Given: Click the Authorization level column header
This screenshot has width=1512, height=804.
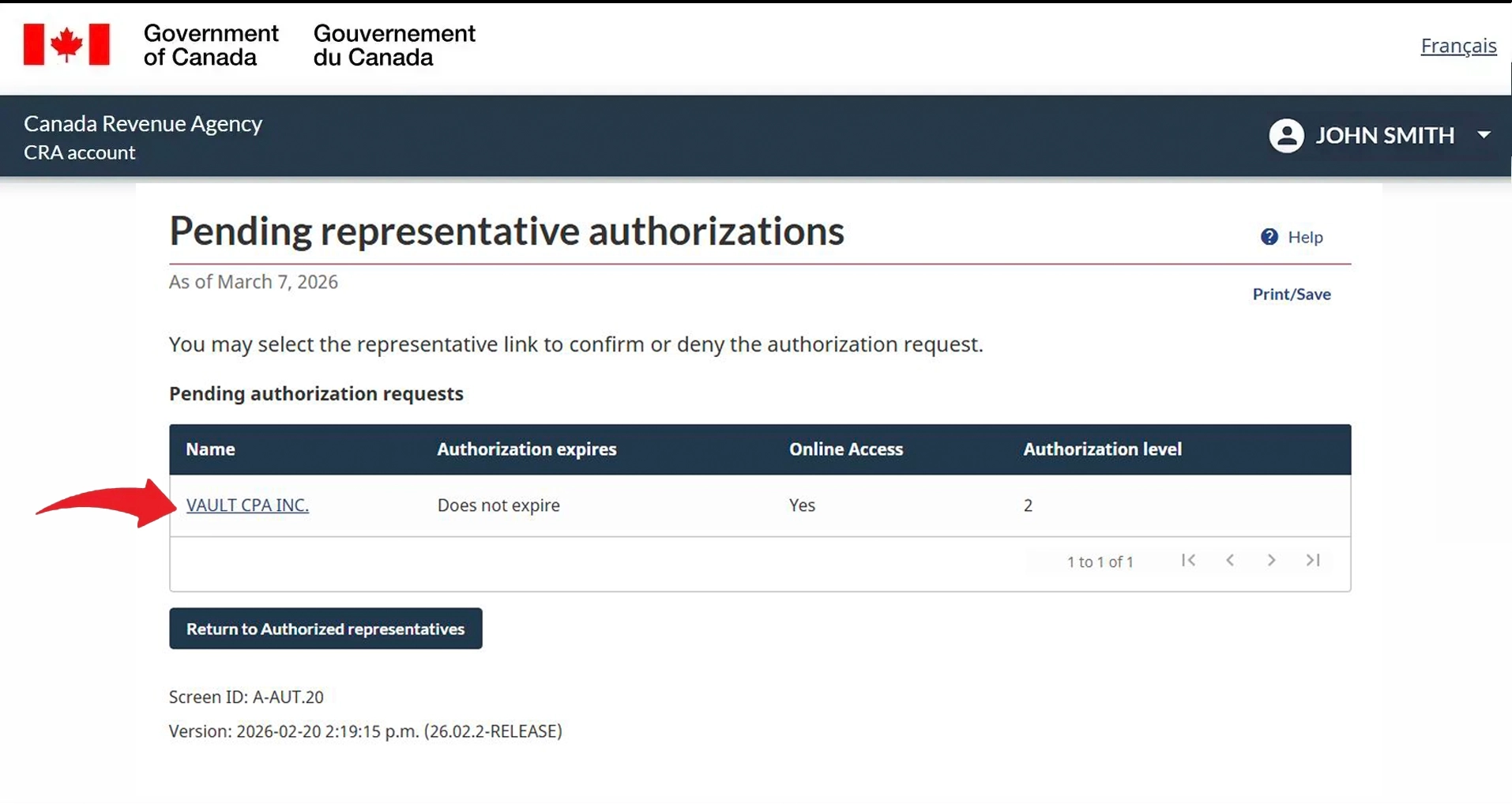Looking at the screenshot, I should (x=1102, y=449).
